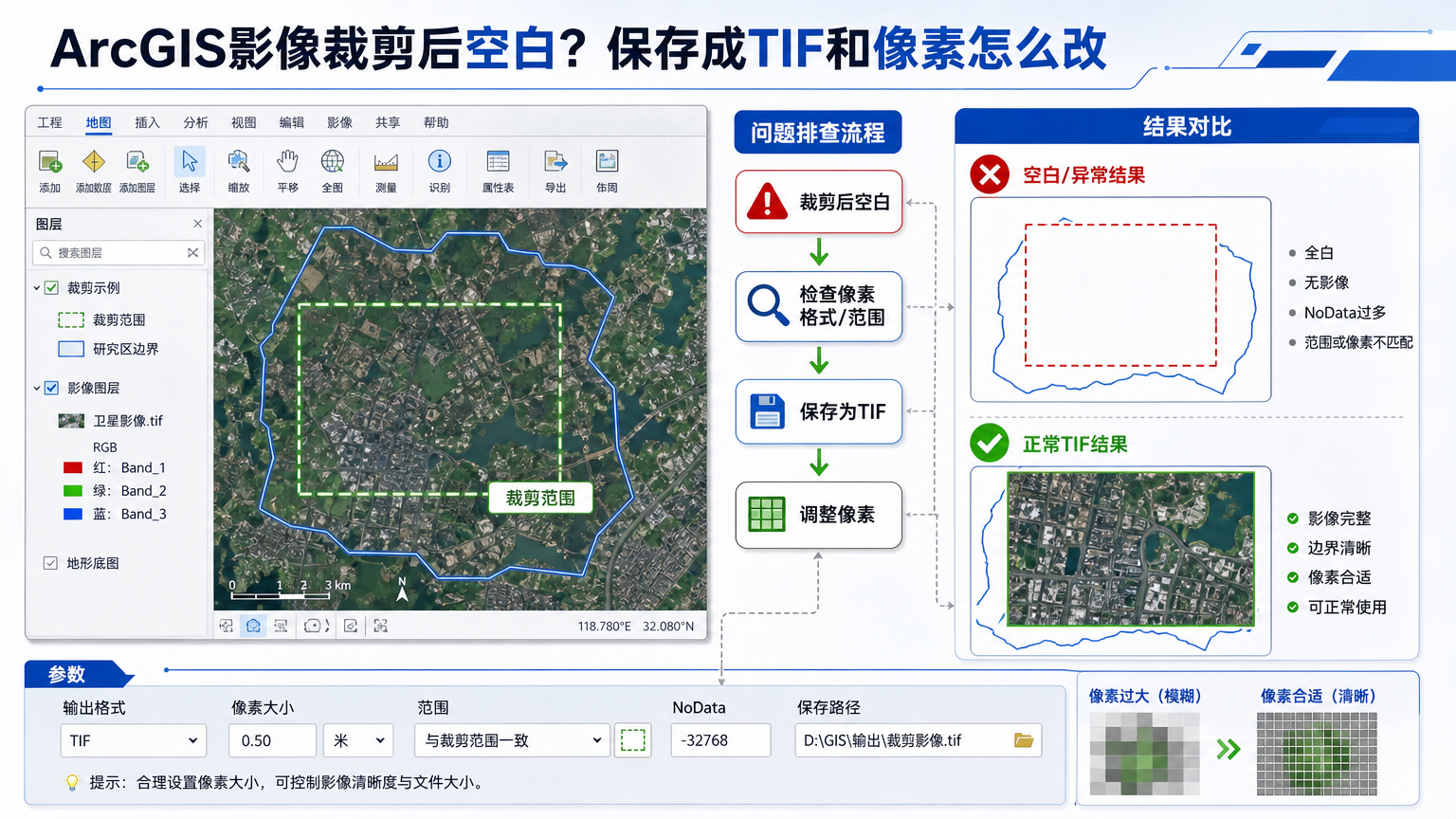Select the 平移 hand pan tool
The image size is (1456, 819).
tap(287, 161)
